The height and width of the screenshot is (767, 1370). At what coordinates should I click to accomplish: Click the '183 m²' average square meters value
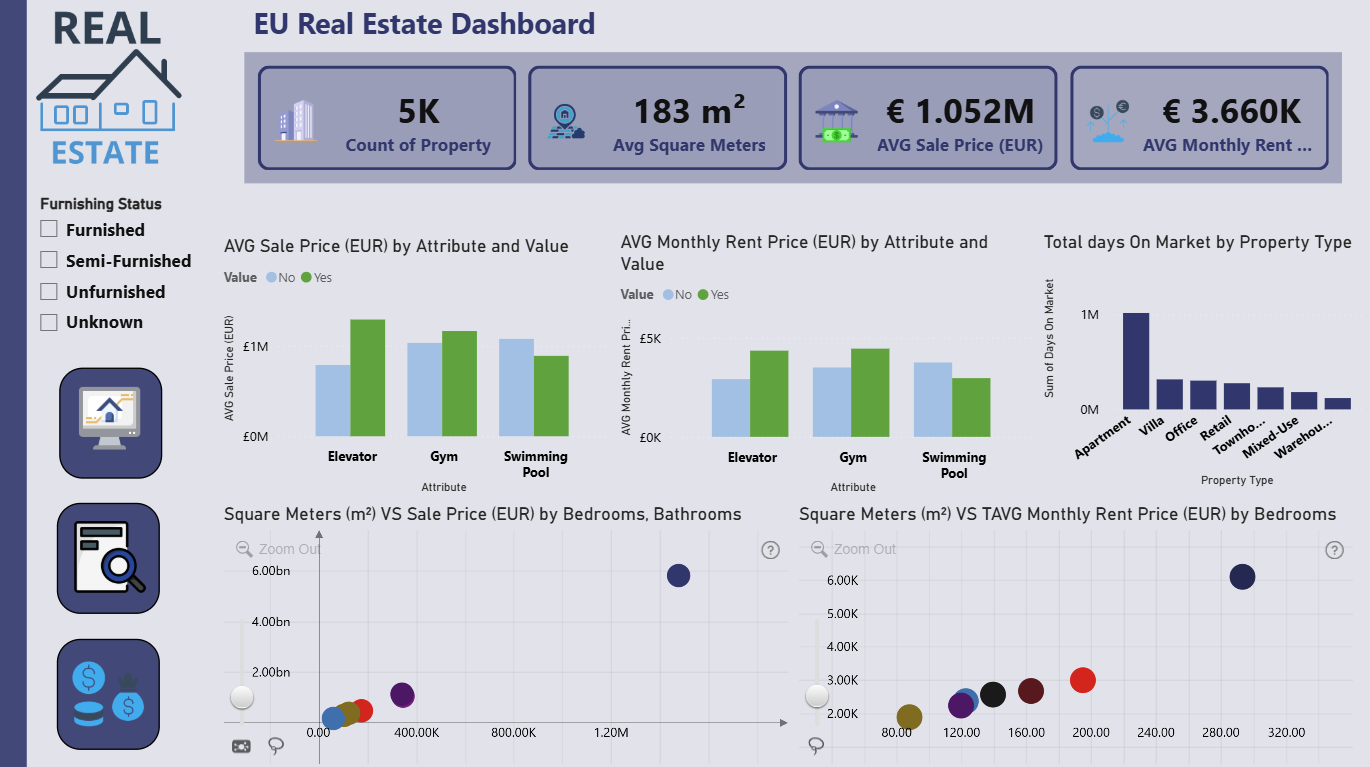(689, 111)
